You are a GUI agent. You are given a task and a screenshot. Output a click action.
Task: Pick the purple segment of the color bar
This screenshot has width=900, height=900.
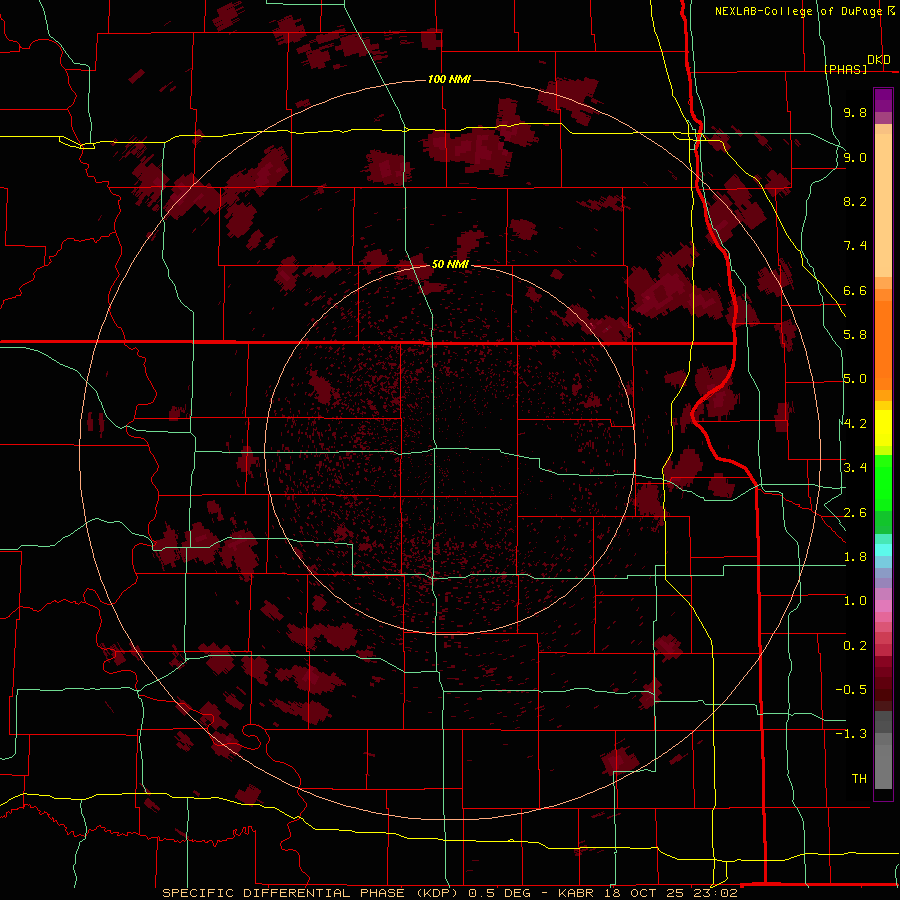point(883,101)
